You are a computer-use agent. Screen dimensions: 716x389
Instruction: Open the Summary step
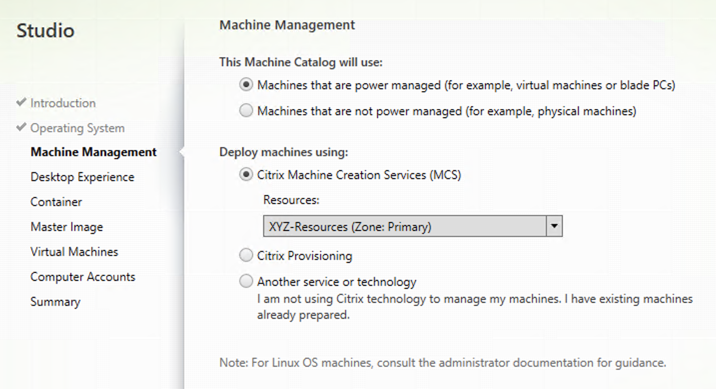(55, 302)
